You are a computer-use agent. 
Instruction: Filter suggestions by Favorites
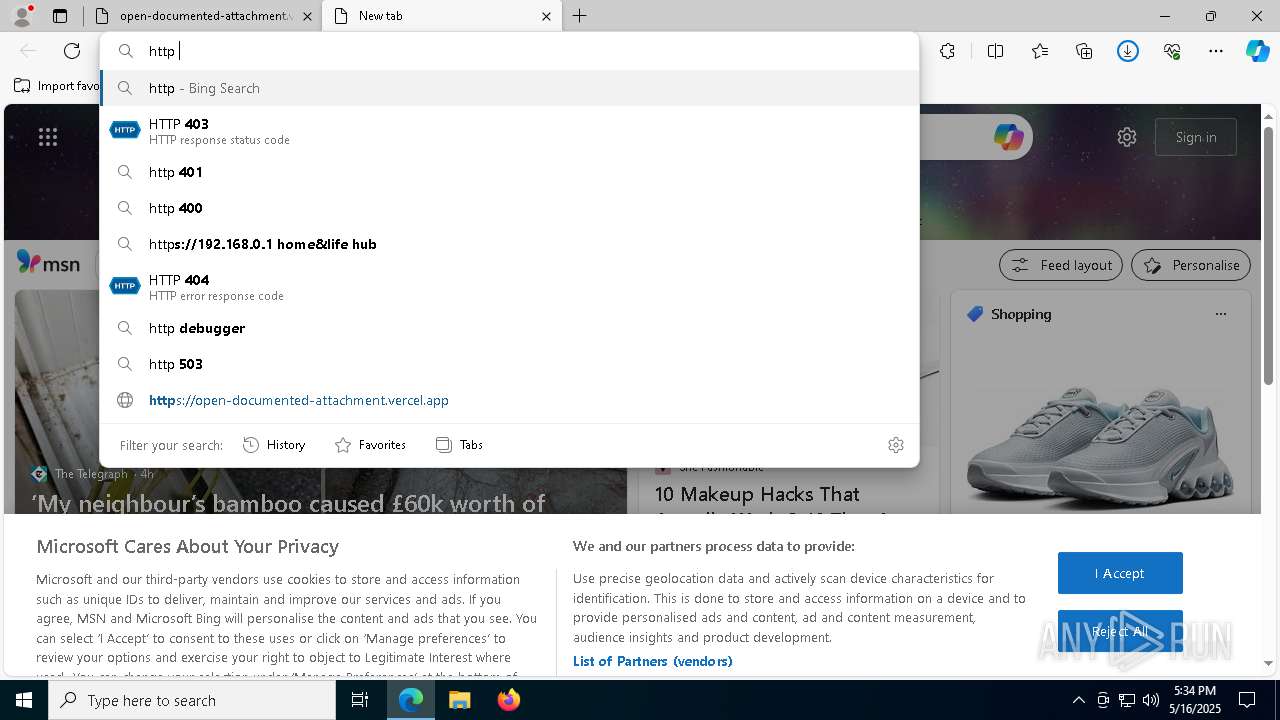point(370,445)
